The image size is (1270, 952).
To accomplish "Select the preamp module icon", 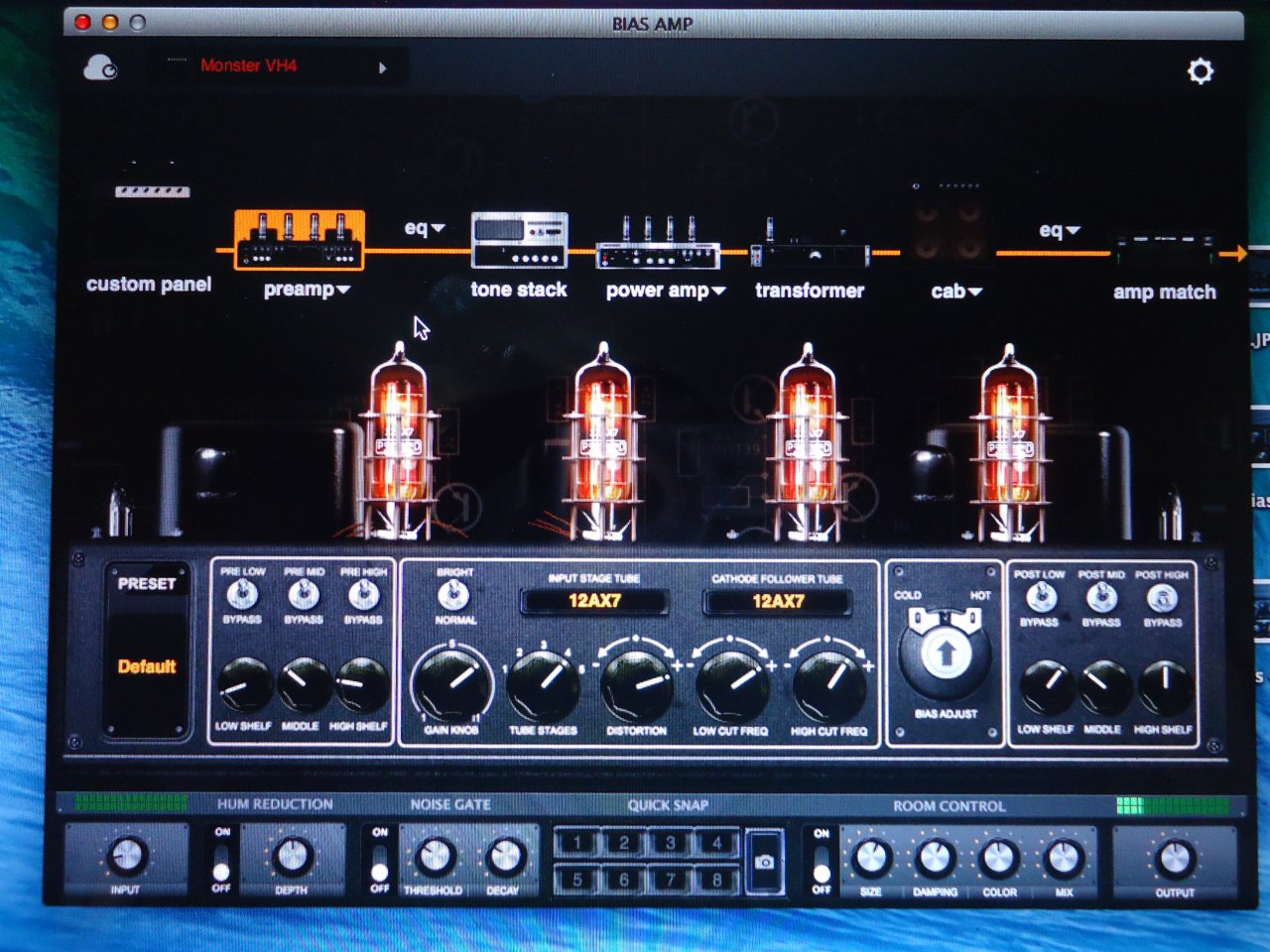I will point(300,240).
